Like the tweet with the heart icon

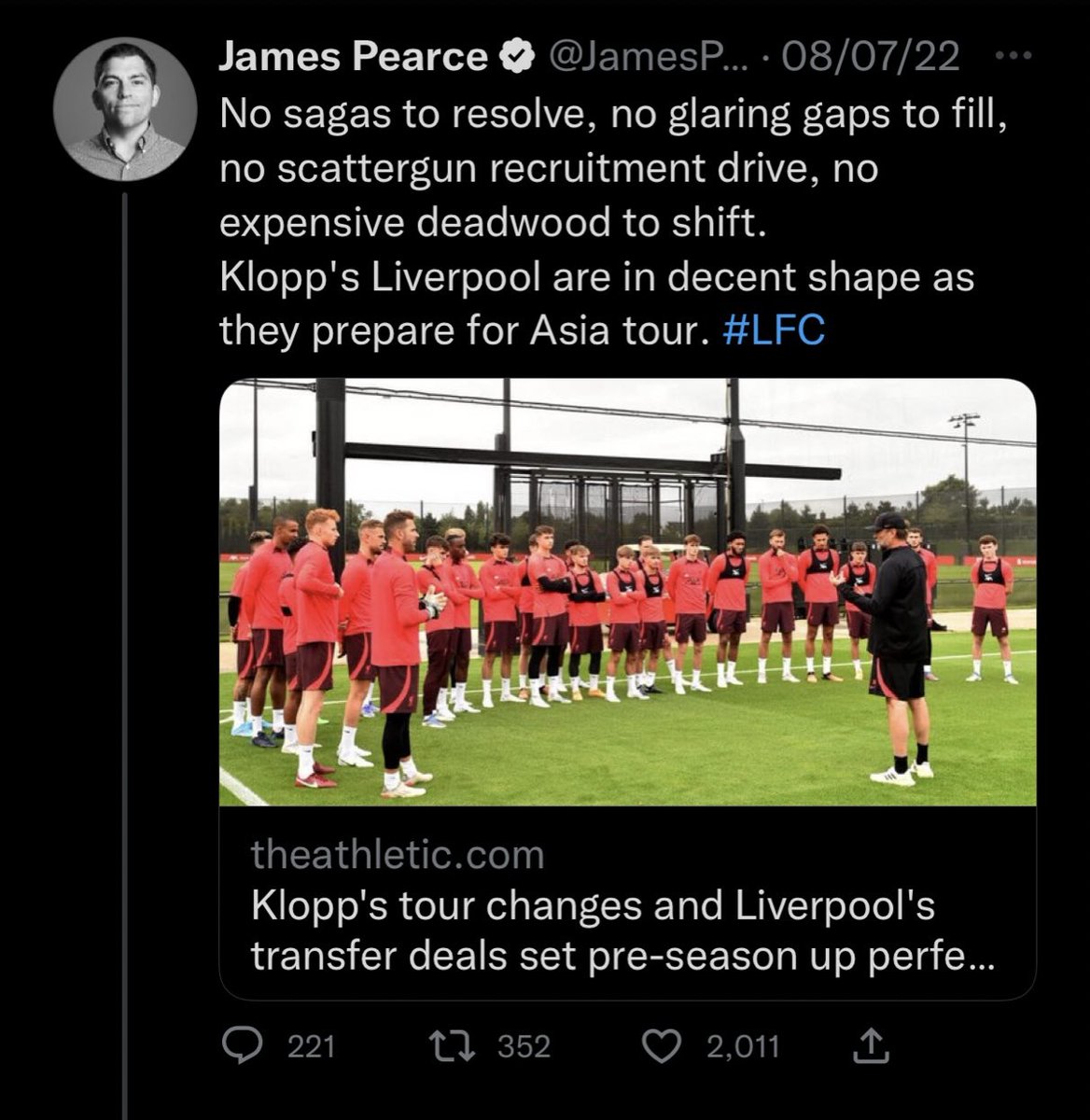click(x=664, y=1046)
